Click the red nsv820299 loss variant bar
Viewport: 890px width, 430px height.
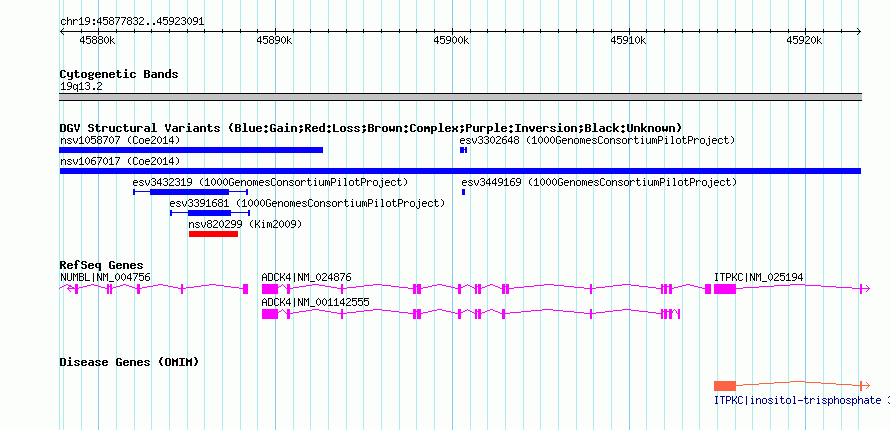[x=213, y=234]
